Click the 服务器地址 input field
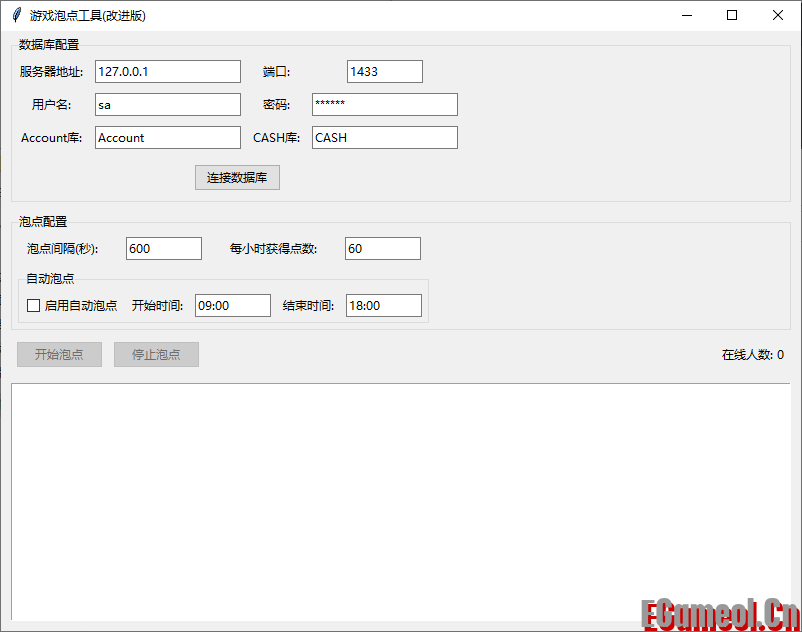Screen dimensions: 802x632 pyautogui.click(x=167, y=71)
